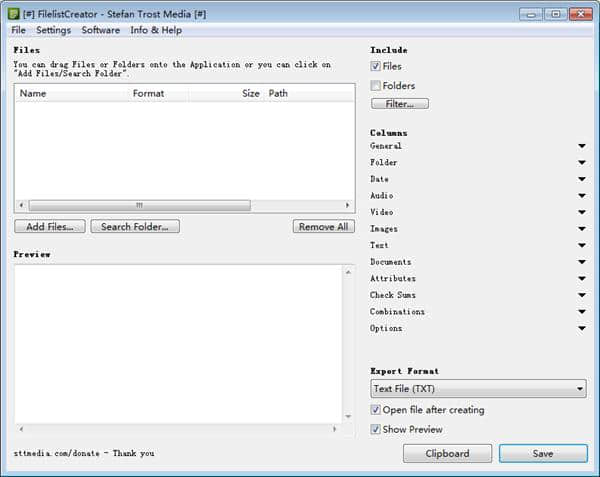Viewport: 600px width, 477px height.
Task: Open the Info & Help menu
Action: (x=156, y=31)
